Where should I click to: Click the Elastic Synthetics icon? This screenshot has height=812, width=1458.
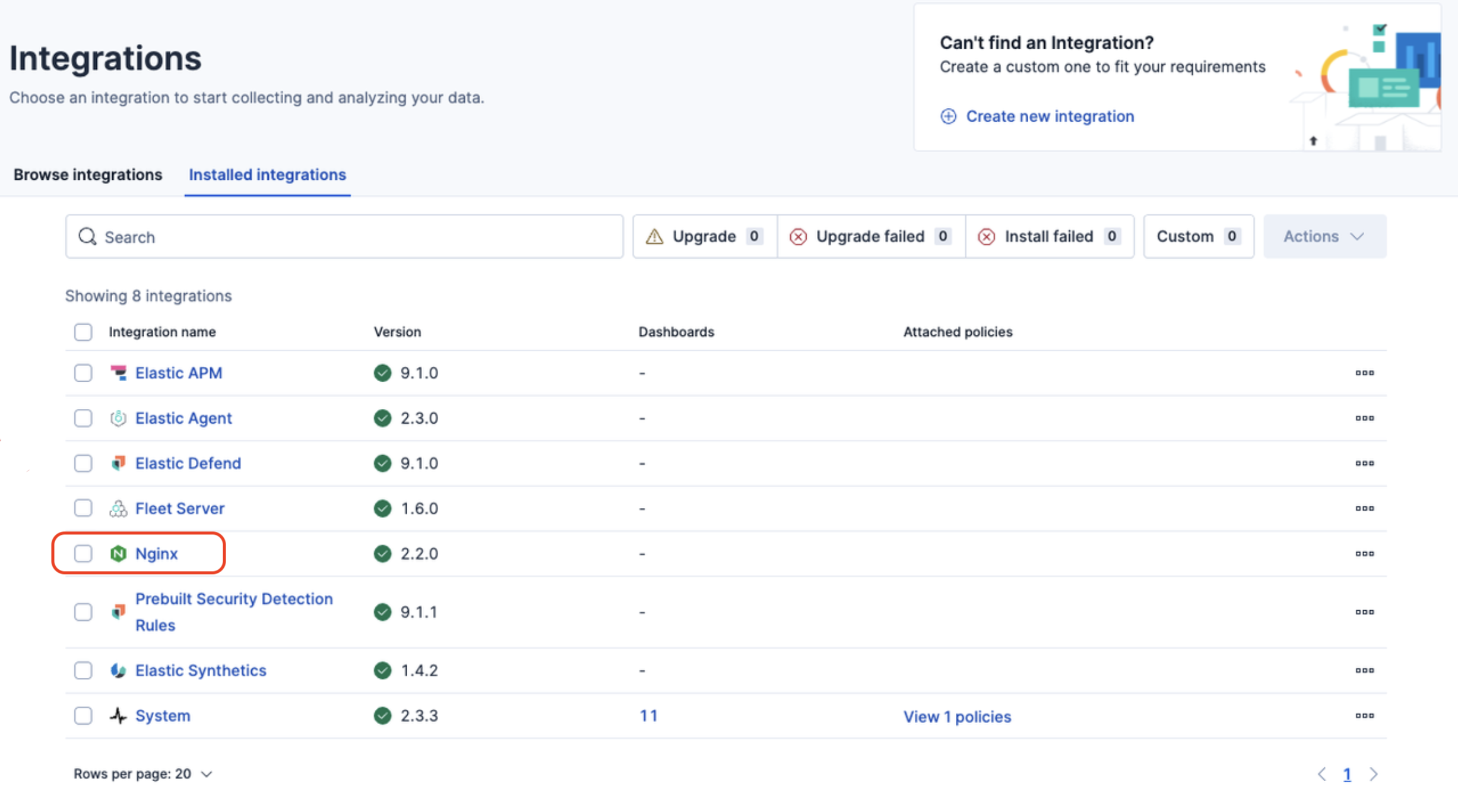coord(118,670)
